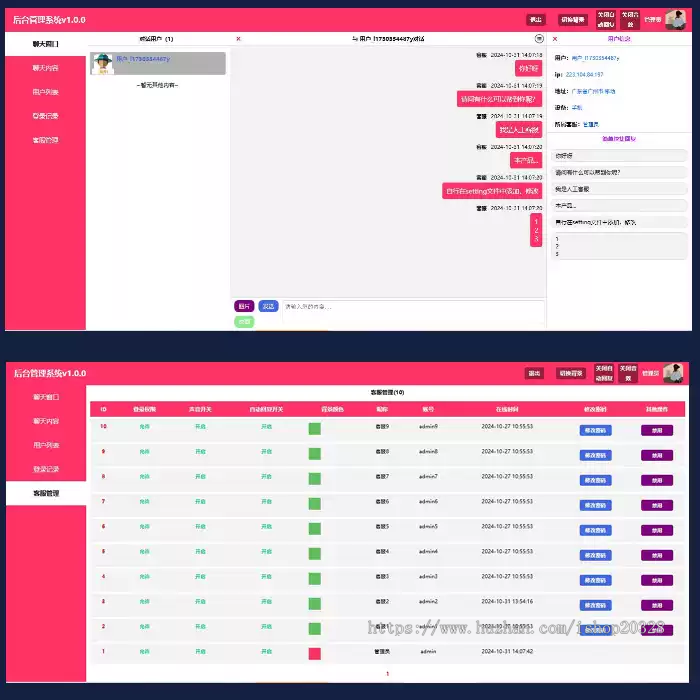Click purple 禁用 button for admin8
The width and height of the screenshot is (700, 700).
coord(657,455)
